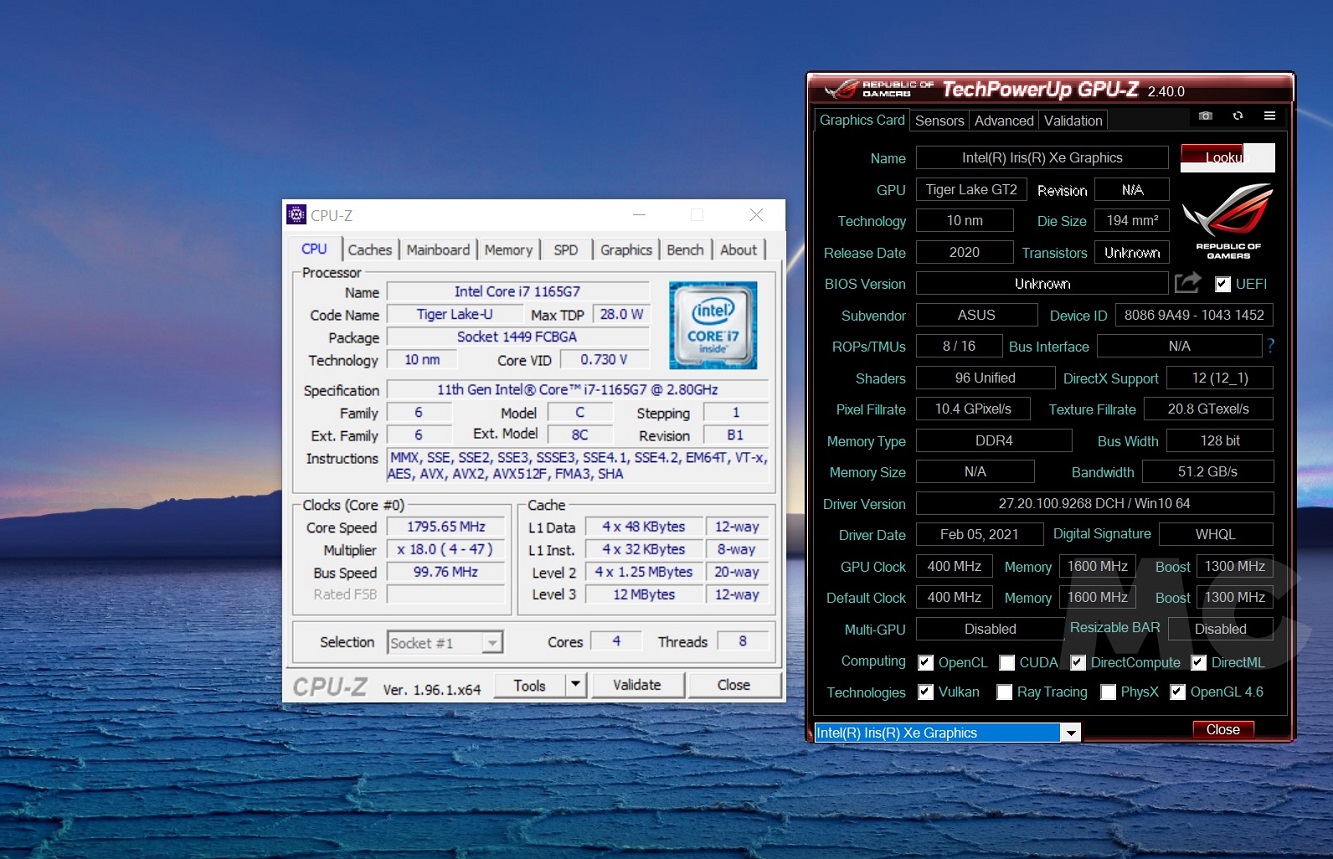Screen dimensions: 1333x859
Task: Click the Bus Interface question mark
Action: (x=1271, y=346)
